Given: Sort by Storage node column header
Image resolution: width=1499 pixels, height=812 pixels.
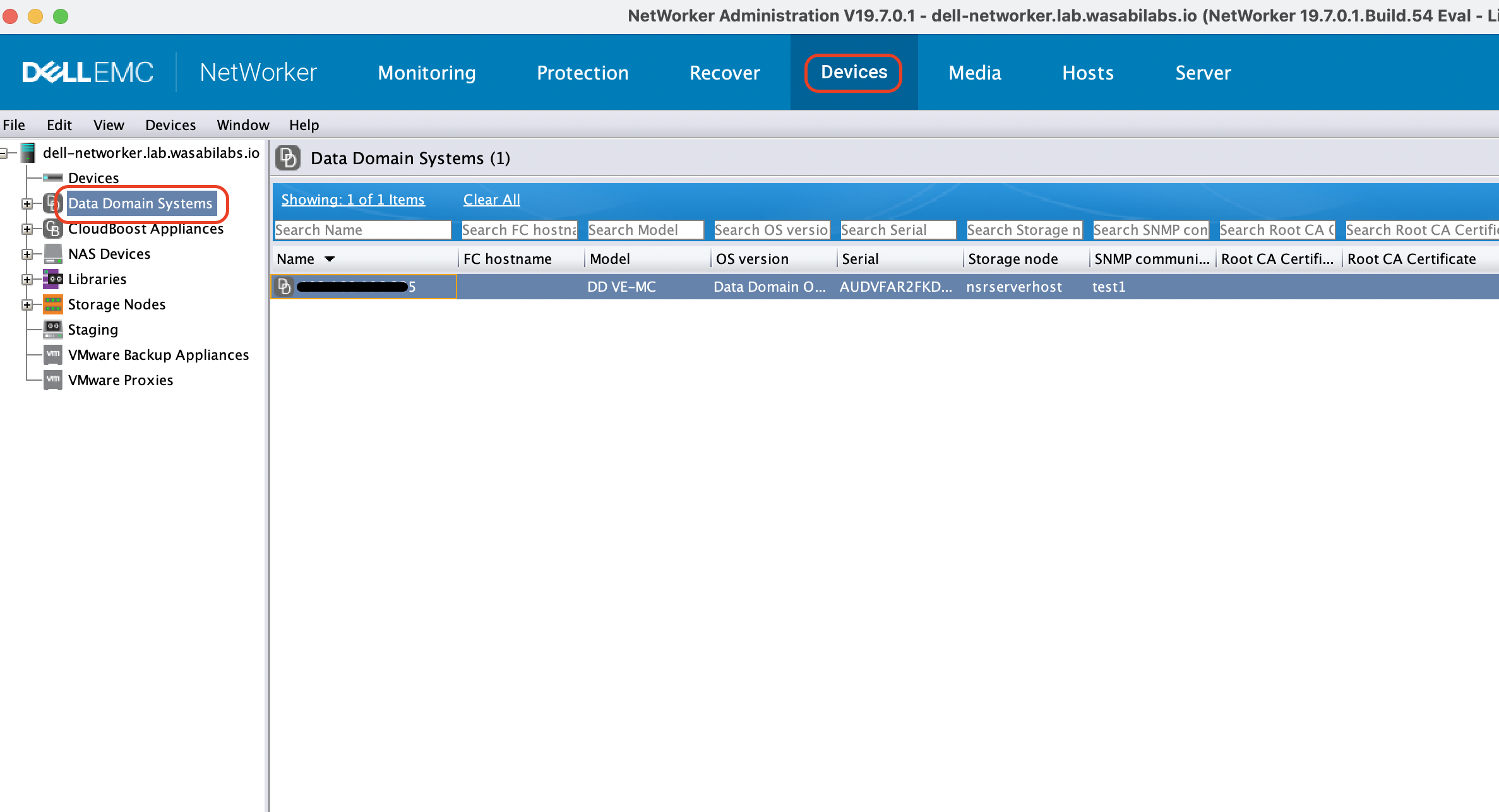Looking at the screenshot, I should (1026, 259).
